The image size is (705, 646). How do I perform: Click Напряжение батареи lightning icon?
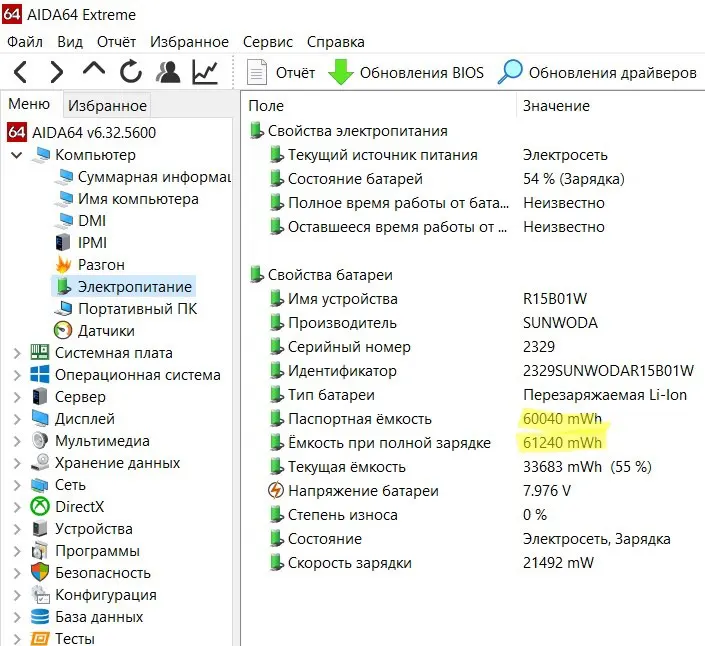click(276, 490)
